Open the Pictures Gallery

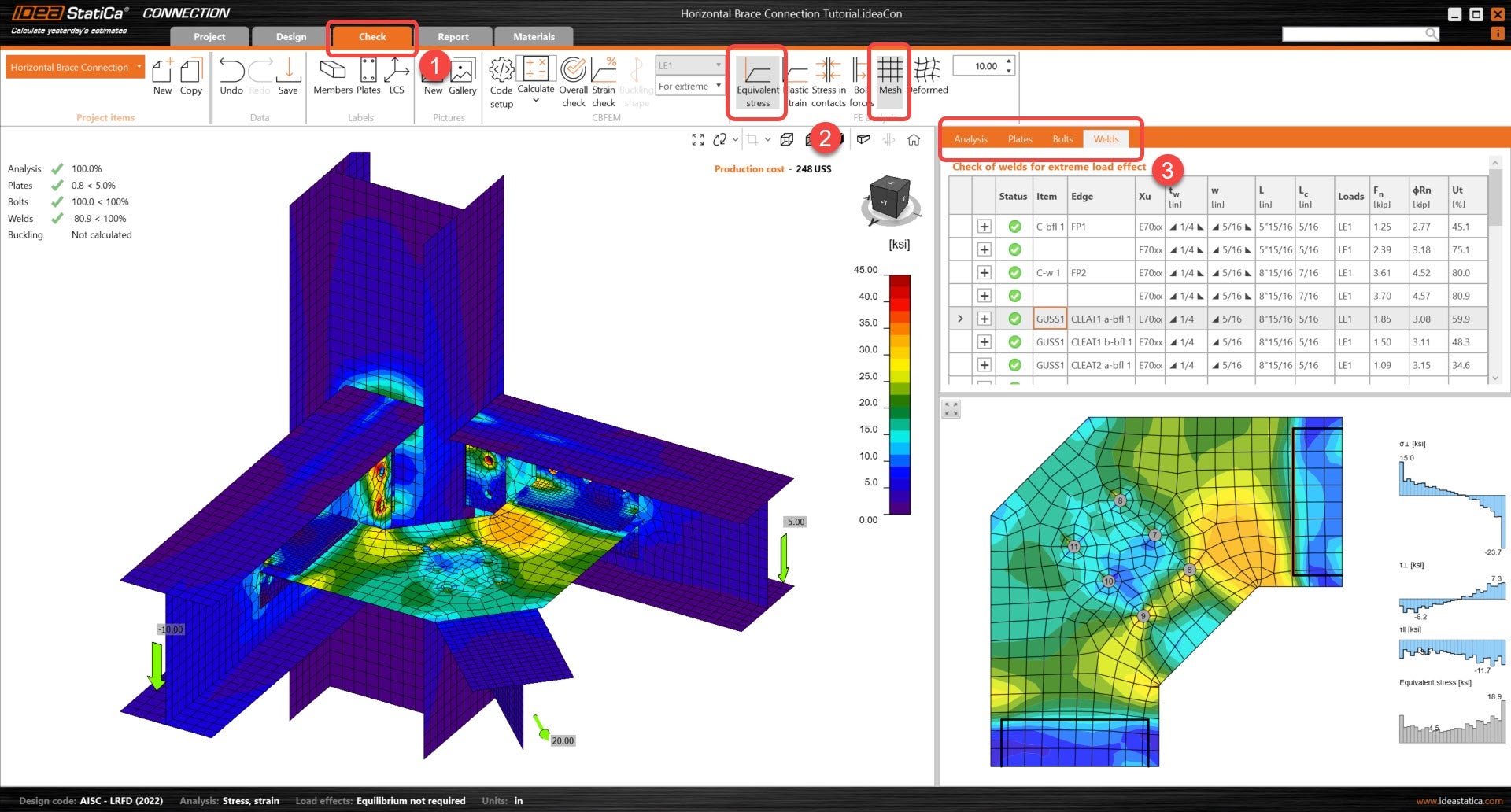(463, 78)
